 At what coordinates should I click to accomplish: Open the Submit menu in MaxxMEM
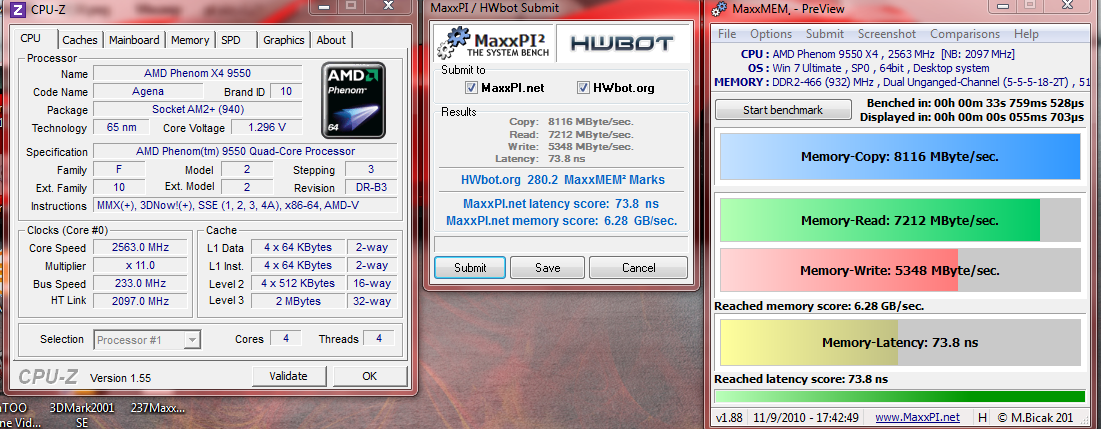(825, 34)
